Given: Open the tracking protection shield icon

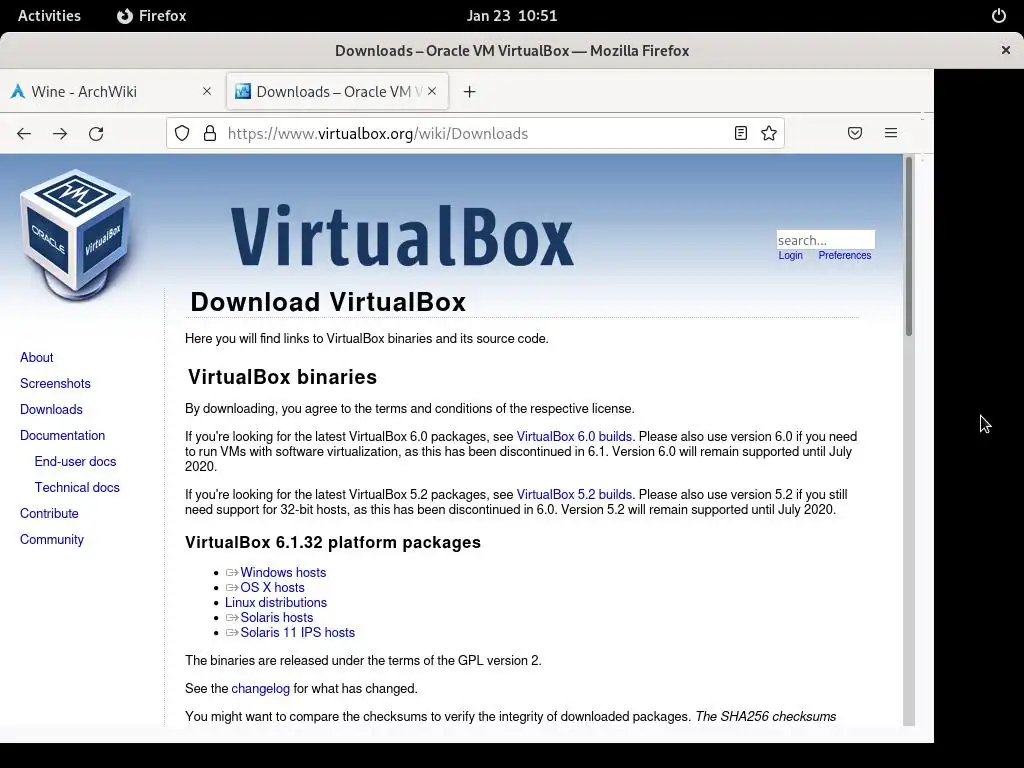Looking at the screenshot, I should click(x=182, y=134).
